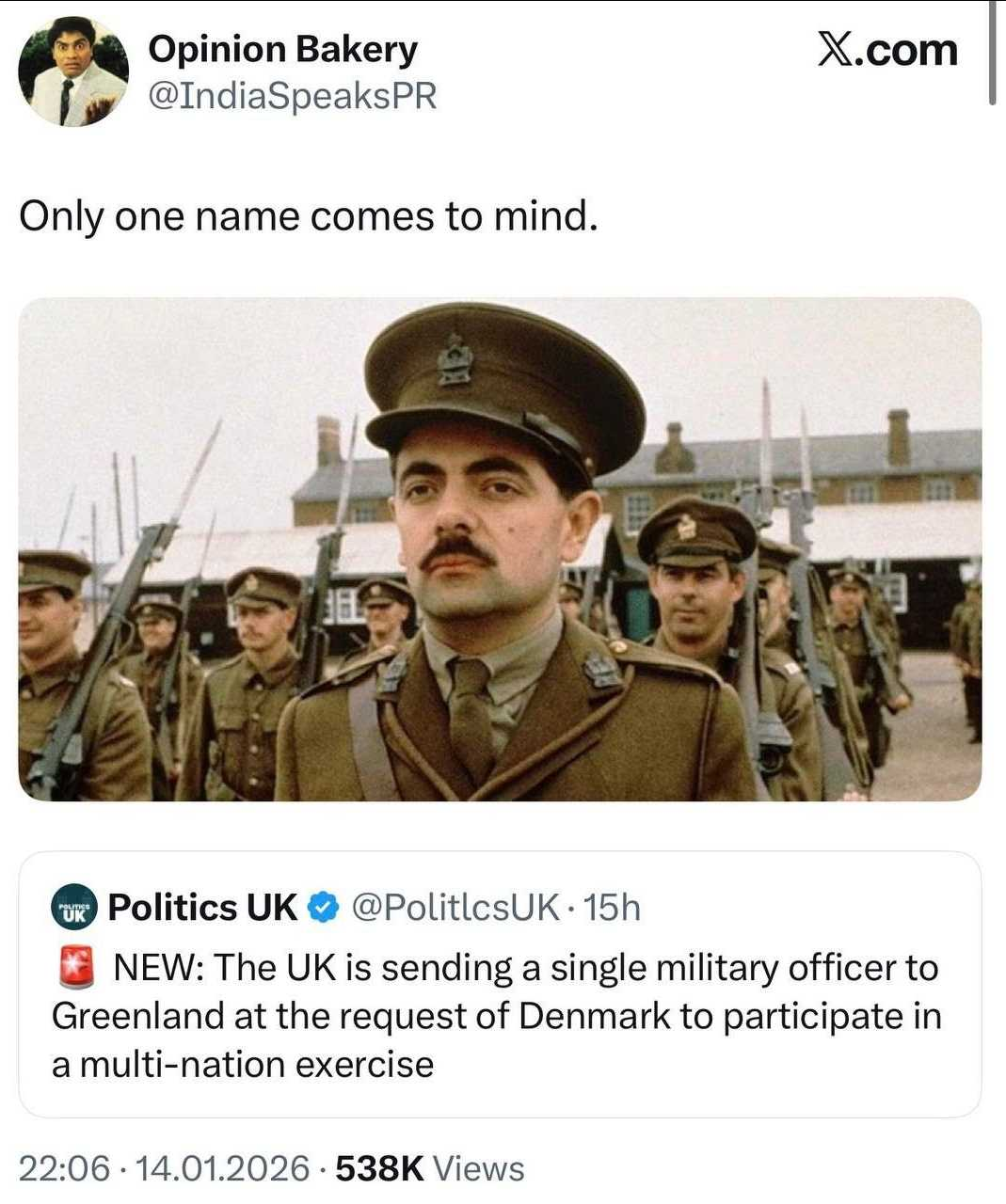The height and width of the screenshot is (1204, 1006).
Task: Click "a multi-nation exercise" quoted text line
Action: pyautogui.click(x=243, y=1065)
